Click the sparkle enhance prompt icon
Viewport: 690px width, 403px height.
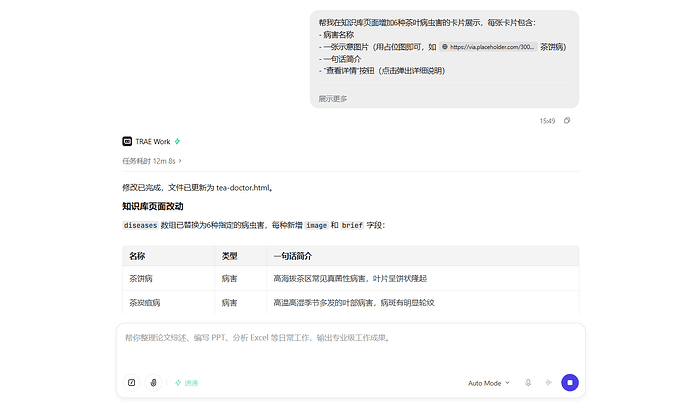(x=548, y=382)
